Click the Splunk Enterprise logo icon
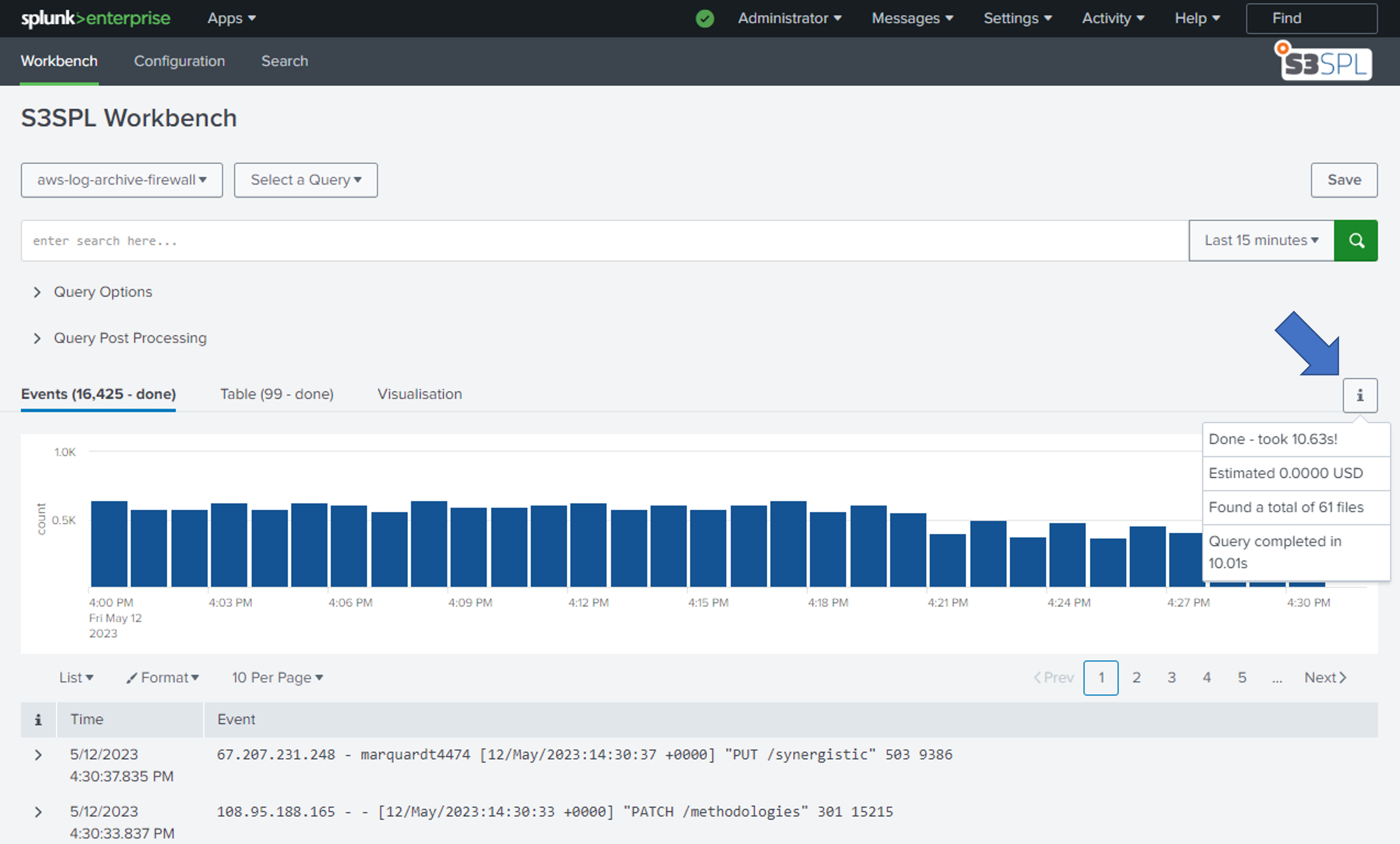1400x844 pixels. [95, 18]
